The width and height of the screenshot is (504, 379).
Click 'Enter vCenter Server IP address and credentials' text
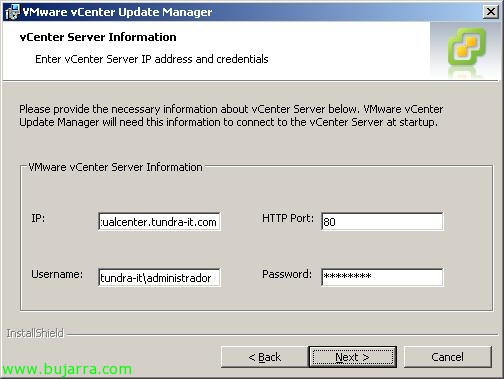152,59
